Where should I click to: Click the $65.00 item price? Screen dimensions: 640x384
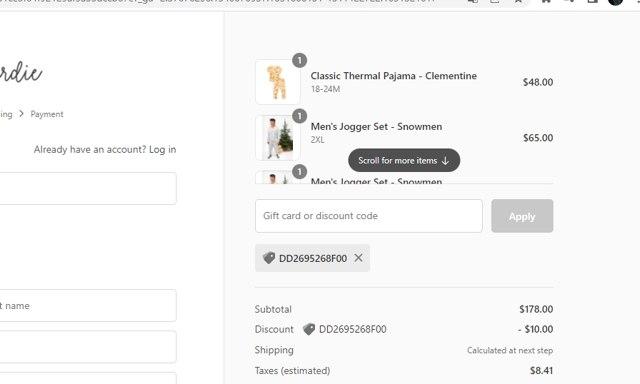click(538, 138)
